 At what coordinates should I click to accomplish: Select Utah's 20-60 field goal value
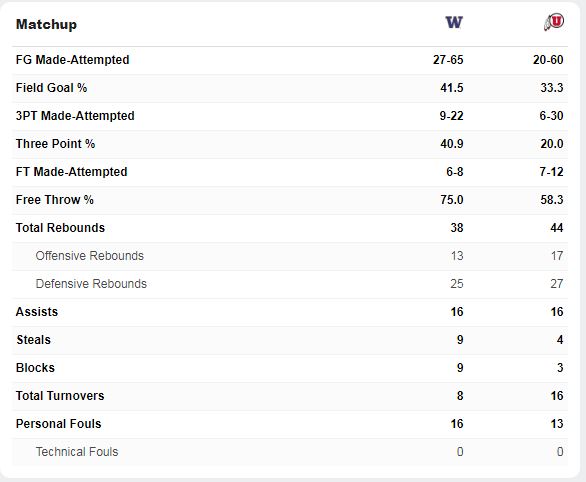click(548, 60)
